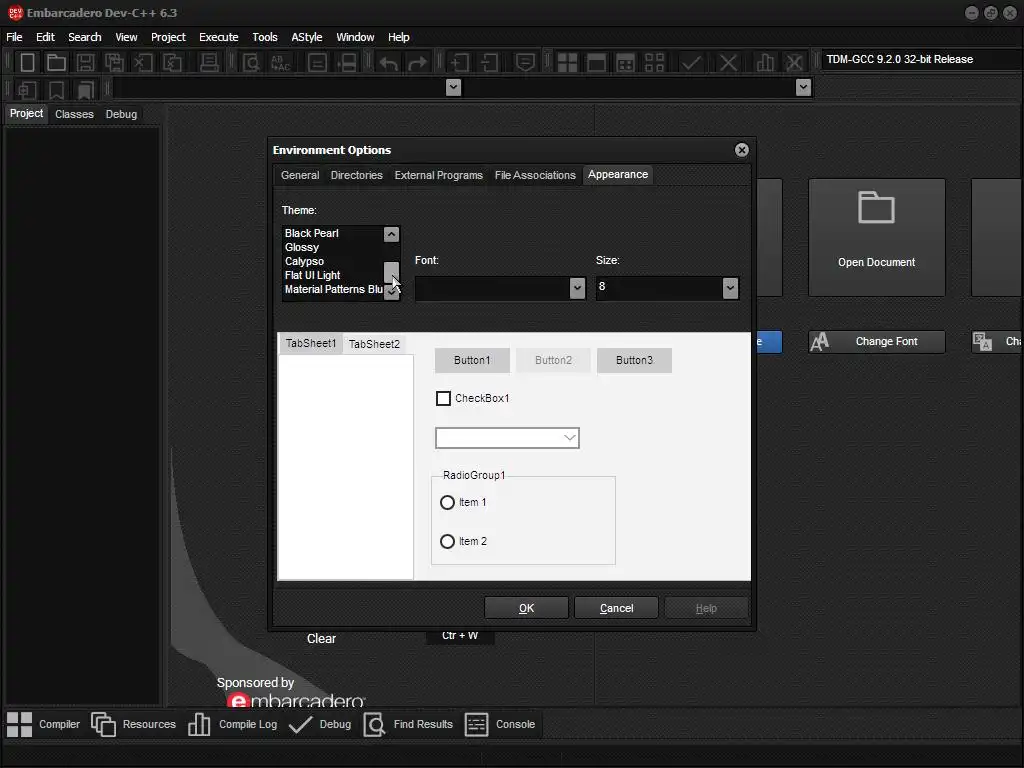The image size is (1024, 768).
Task: Click the Cancel button
Action: (616, 608)
